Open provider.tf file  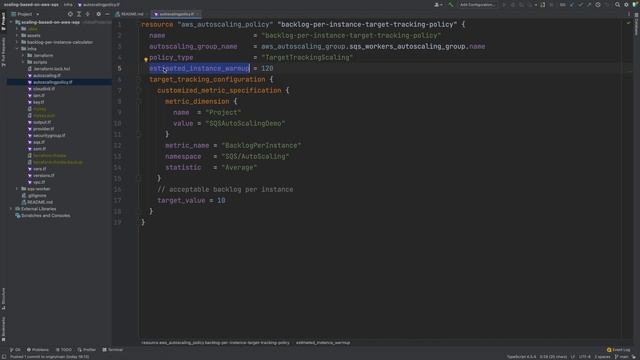point(43,129)
